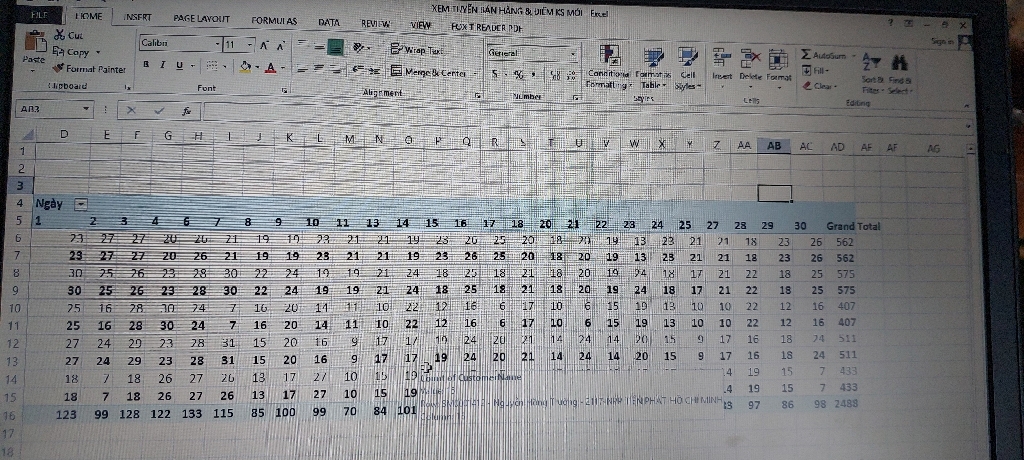This screenshot has width=1024, height=460.
Task: Toggle Bold formatting
Action: coord(146,65)
